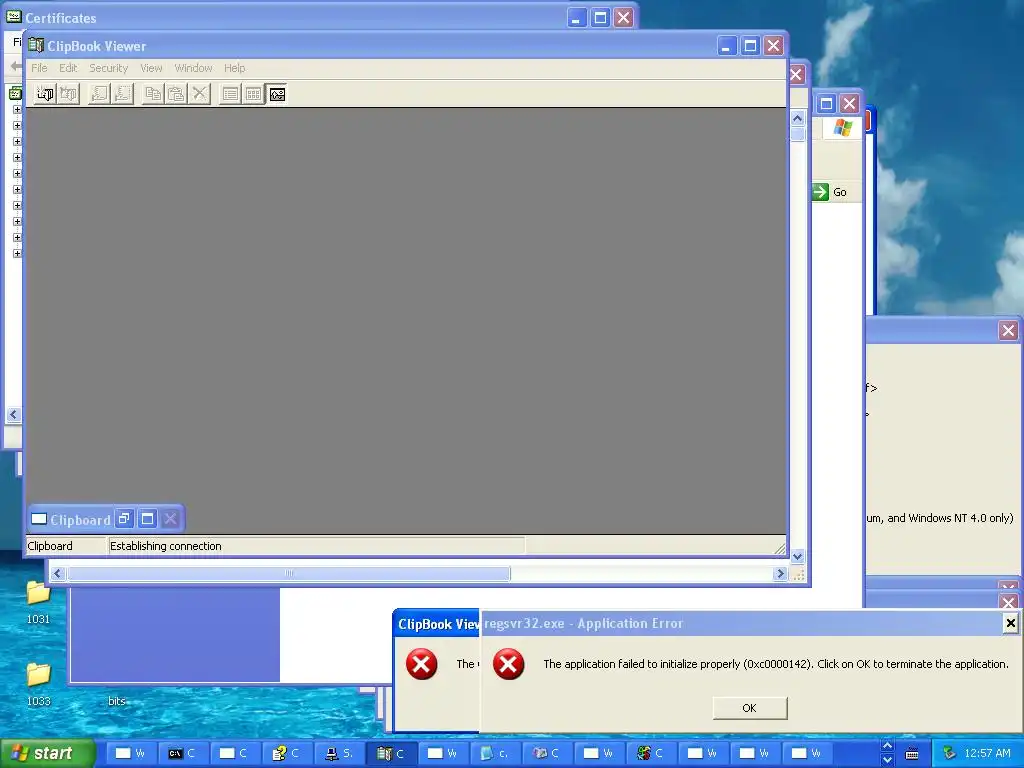The width and height of the screenshot is (1024, 768).
Task: Switch to the blue document taskbar button
Action: click(x=494, y=753)
